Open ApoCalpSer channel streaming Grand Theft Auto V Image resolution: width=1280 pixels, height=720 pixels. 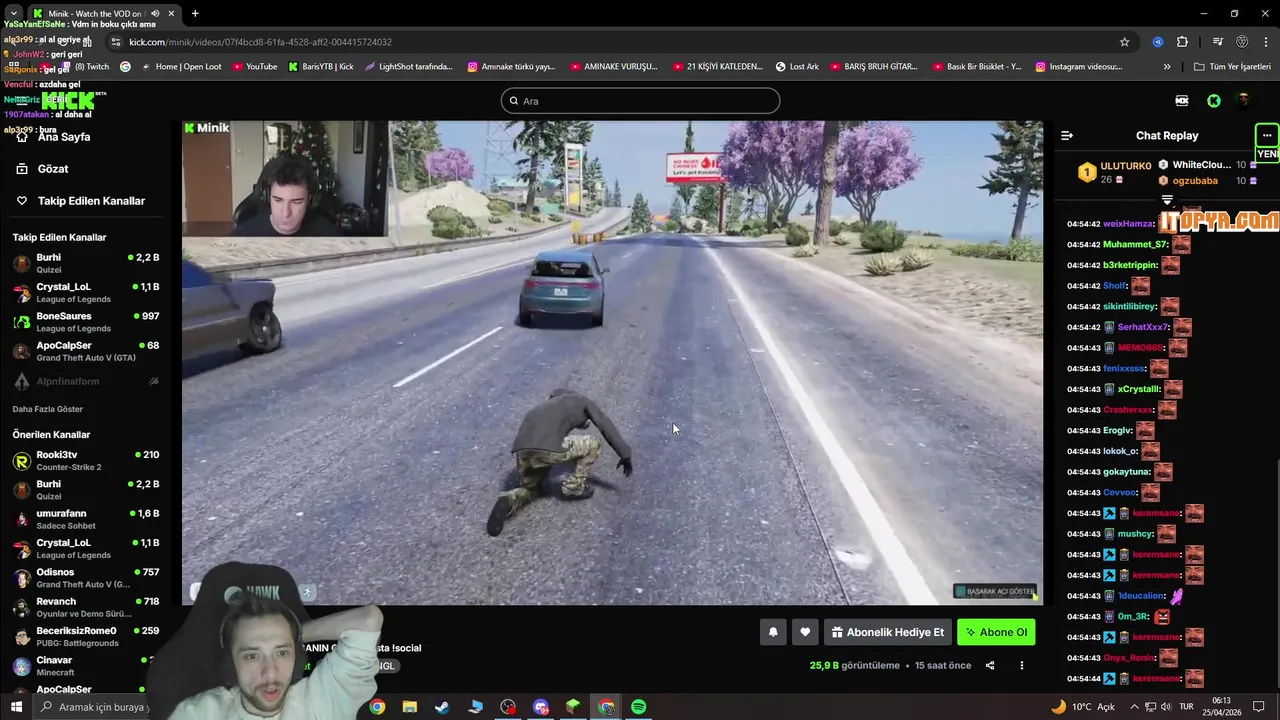85,351
